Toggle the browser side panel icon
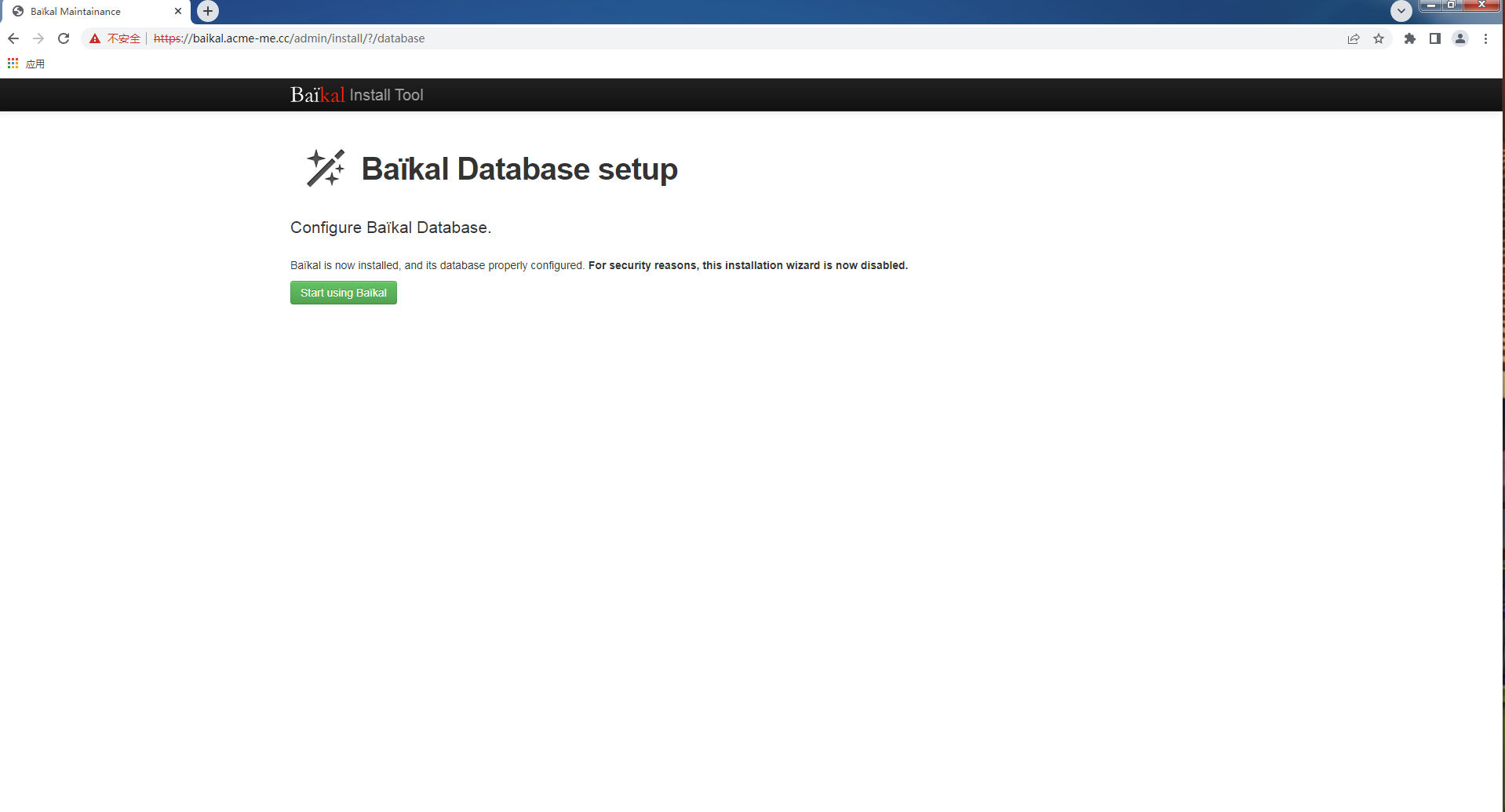 [x=1435, y=38]
